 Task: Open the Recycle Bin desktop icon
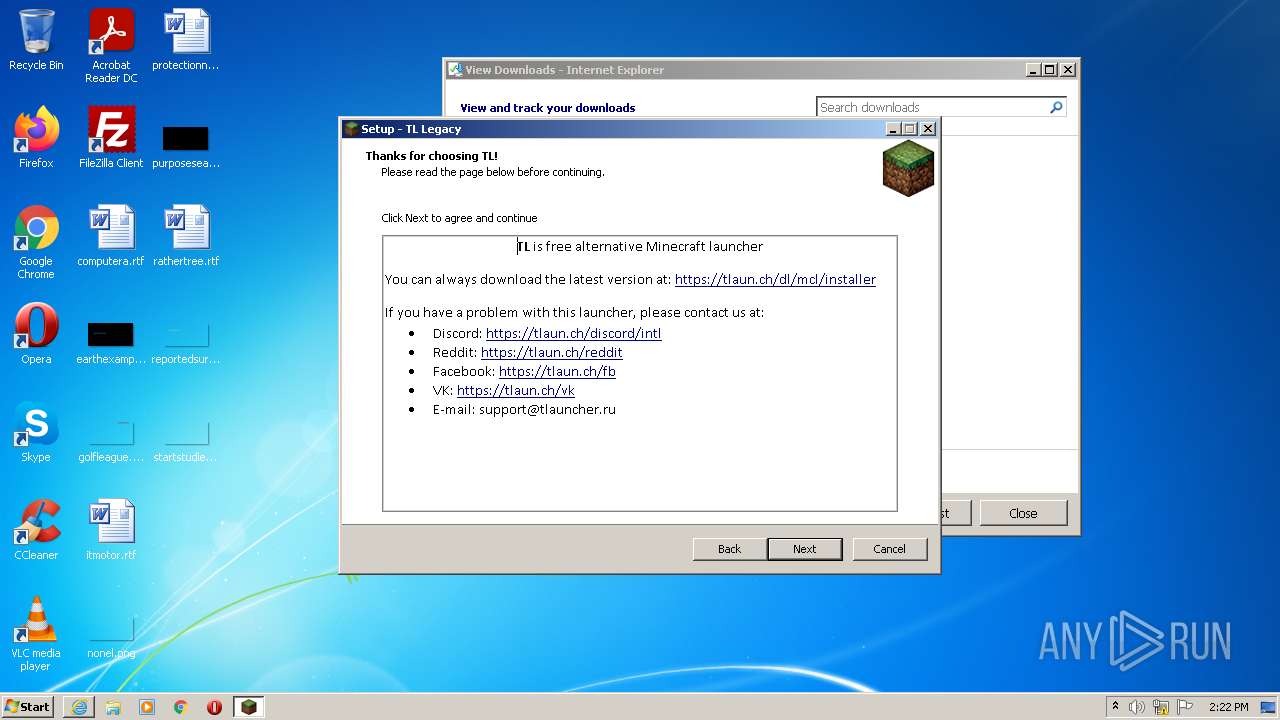pyautogui.click(x=36, y=40)
